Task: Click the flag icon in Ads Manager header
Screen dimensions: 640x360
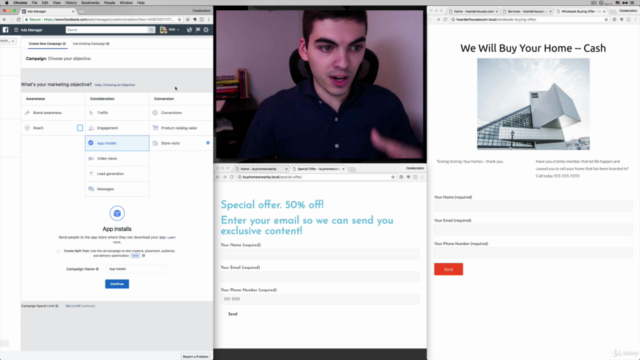Action: tap(198, 30)
